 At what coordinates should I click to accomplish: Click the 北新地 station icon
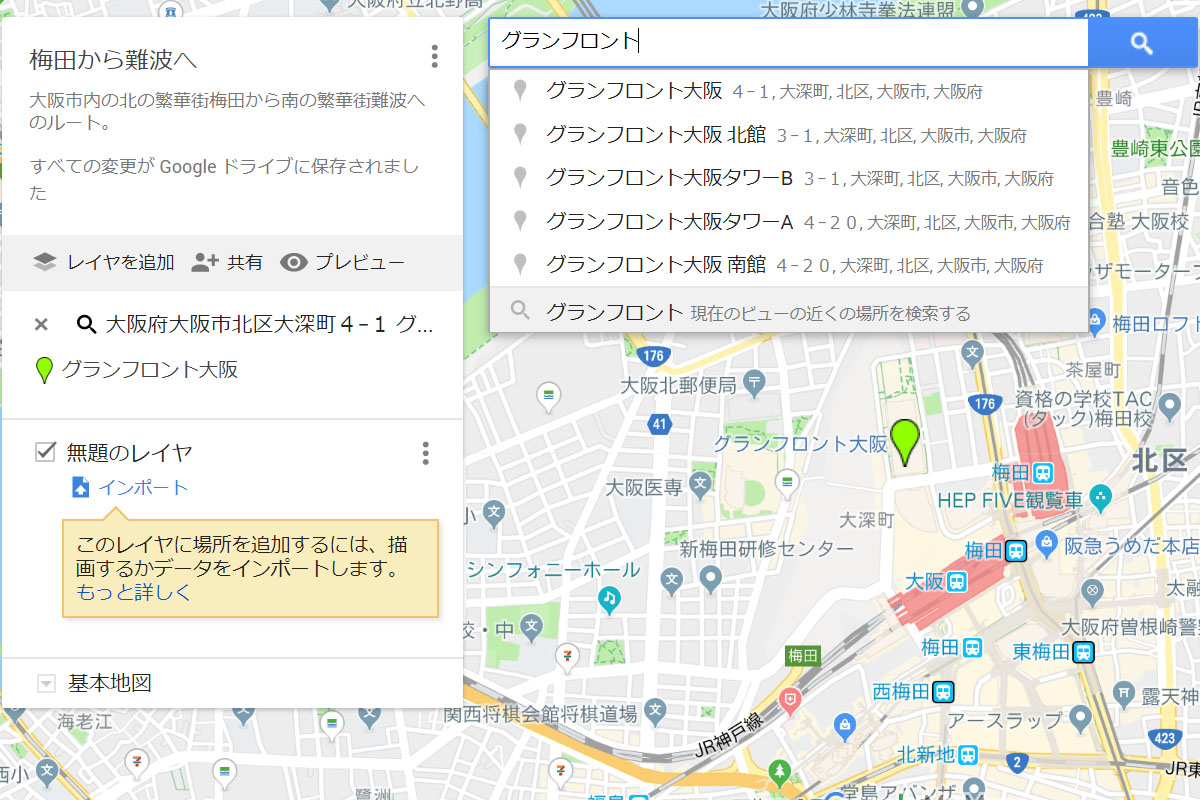click(x=969, y=755)
